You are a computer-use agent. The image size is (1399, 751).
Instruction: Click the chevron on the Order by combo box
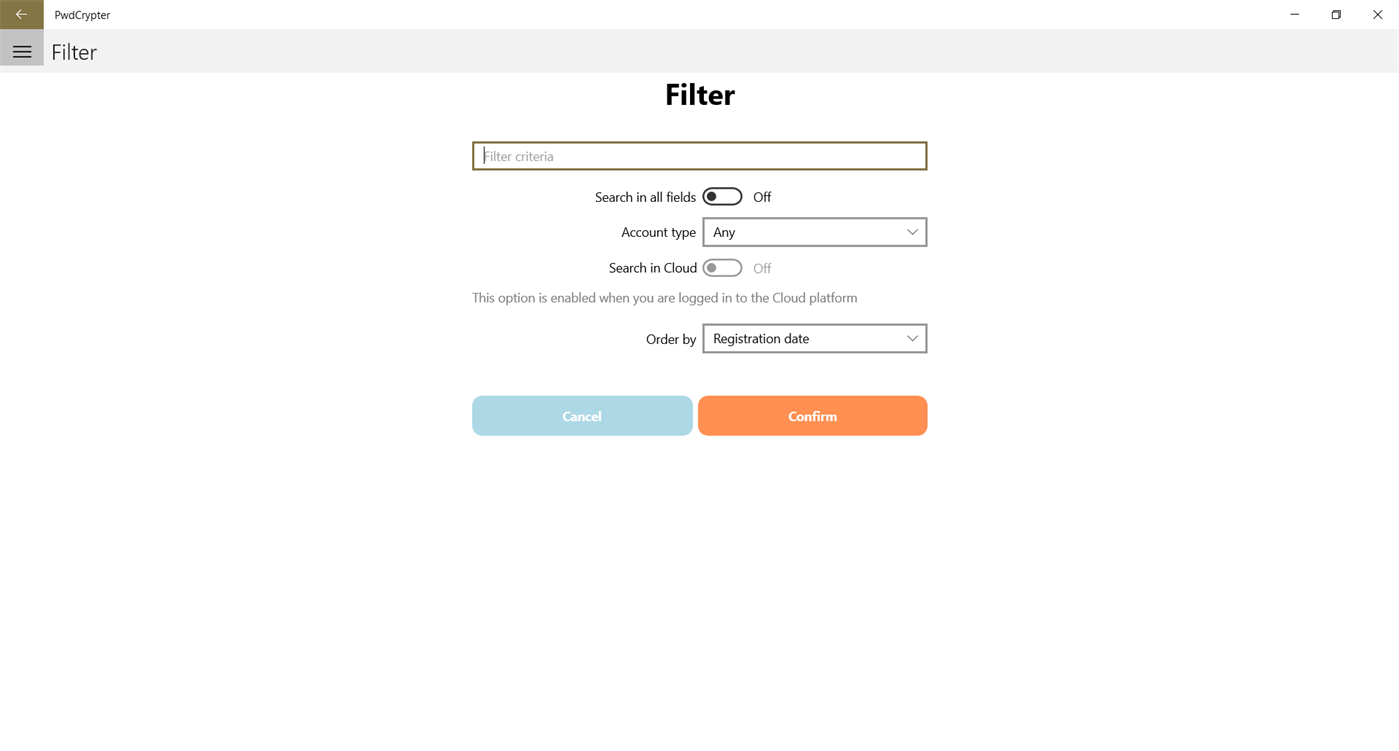click(x=911, y=338)
